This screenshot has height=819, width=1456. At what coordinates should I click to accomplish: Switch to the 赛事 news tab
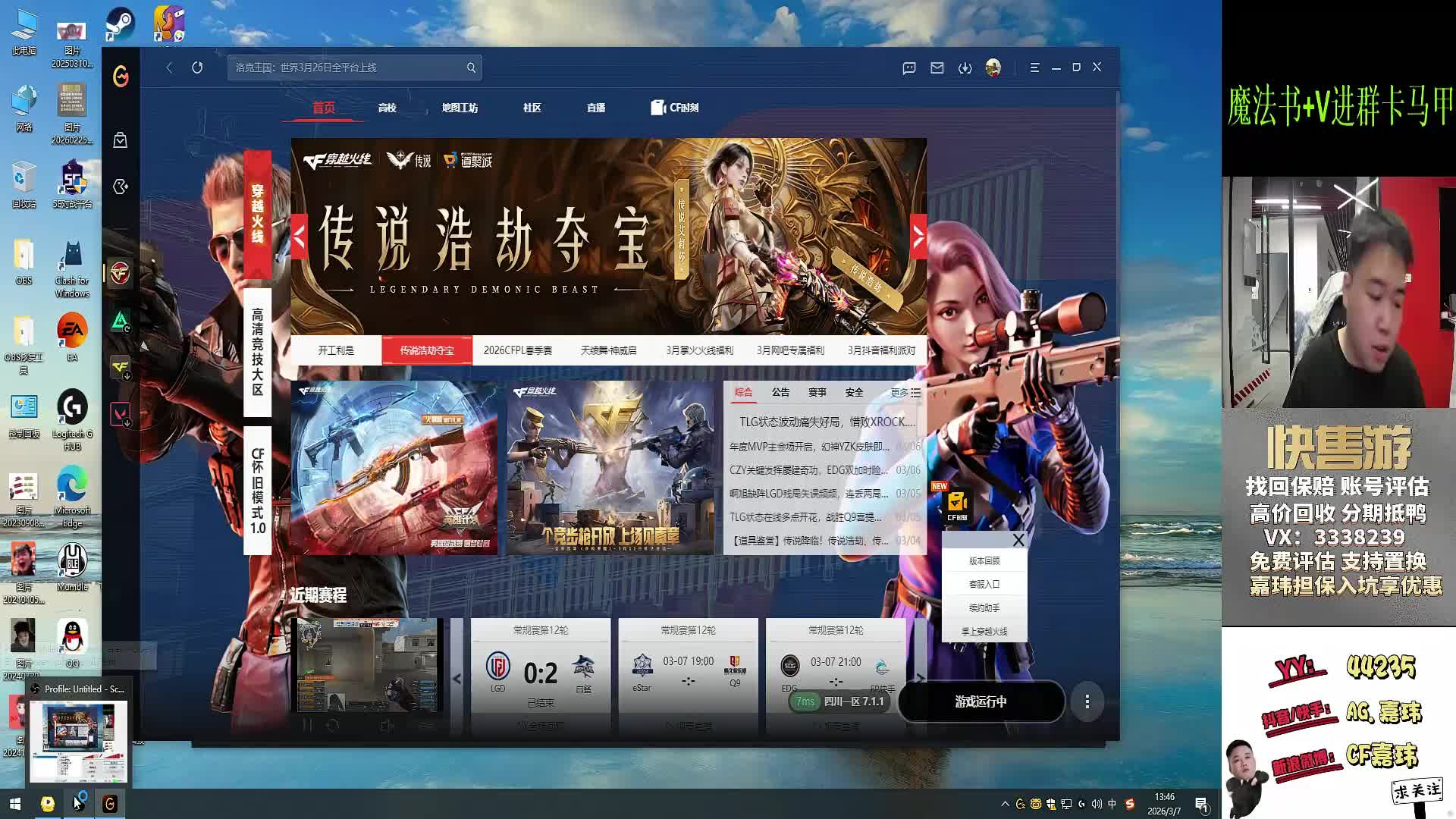coord(817,392)
